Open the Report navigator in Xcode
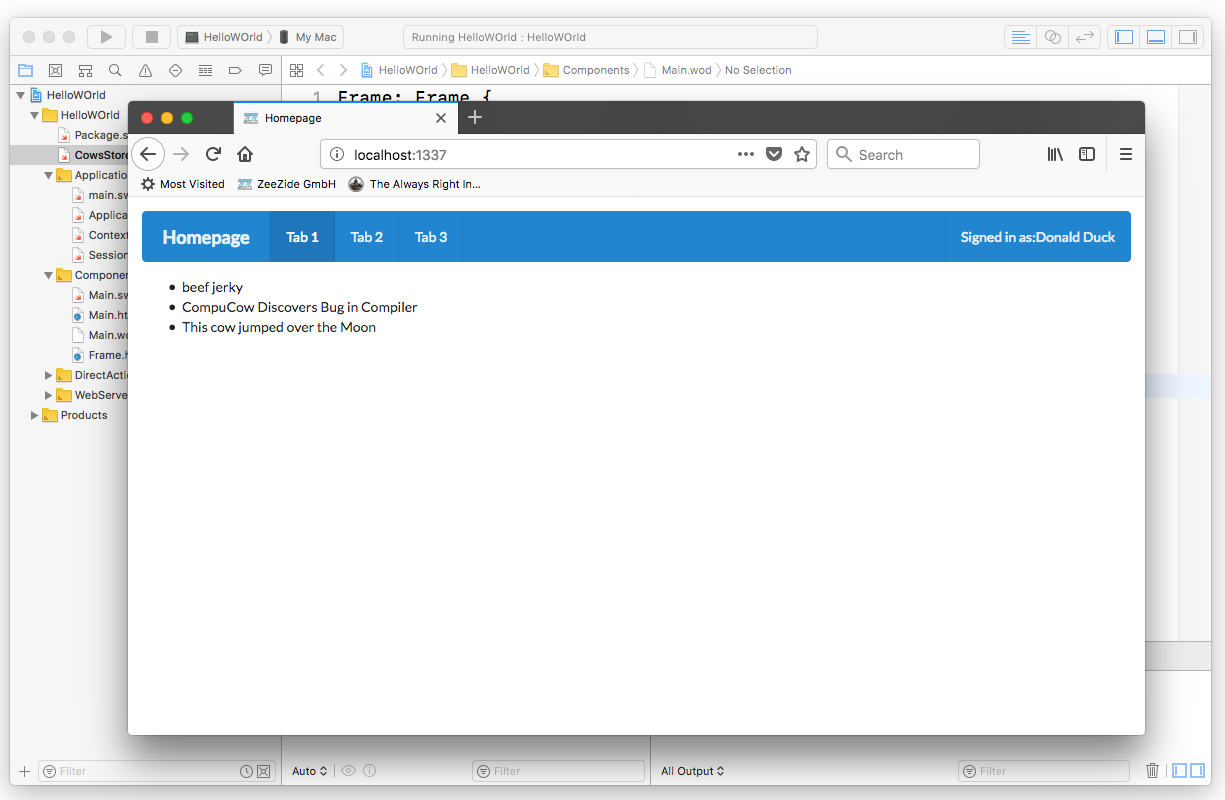 tap(265, 70)
